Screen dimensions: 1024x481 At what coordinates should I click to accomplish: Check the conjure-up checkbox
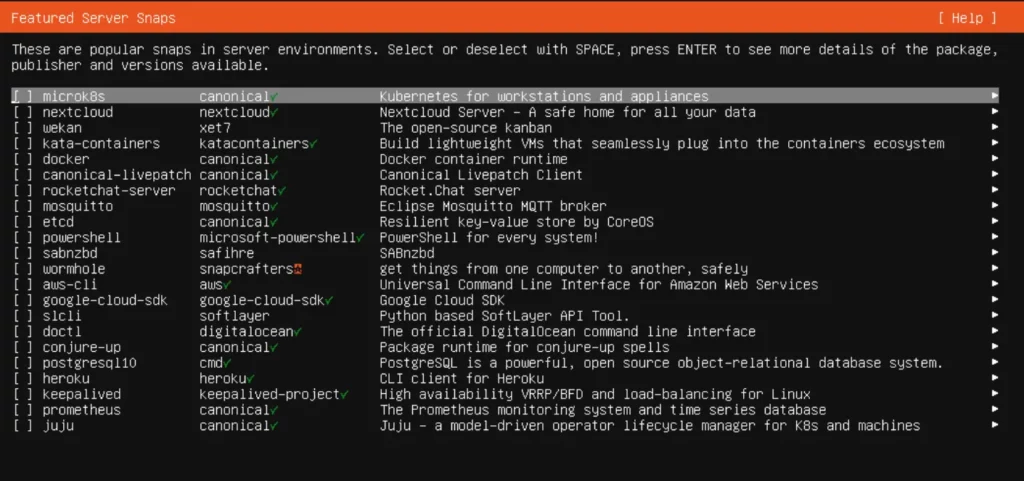22,347
